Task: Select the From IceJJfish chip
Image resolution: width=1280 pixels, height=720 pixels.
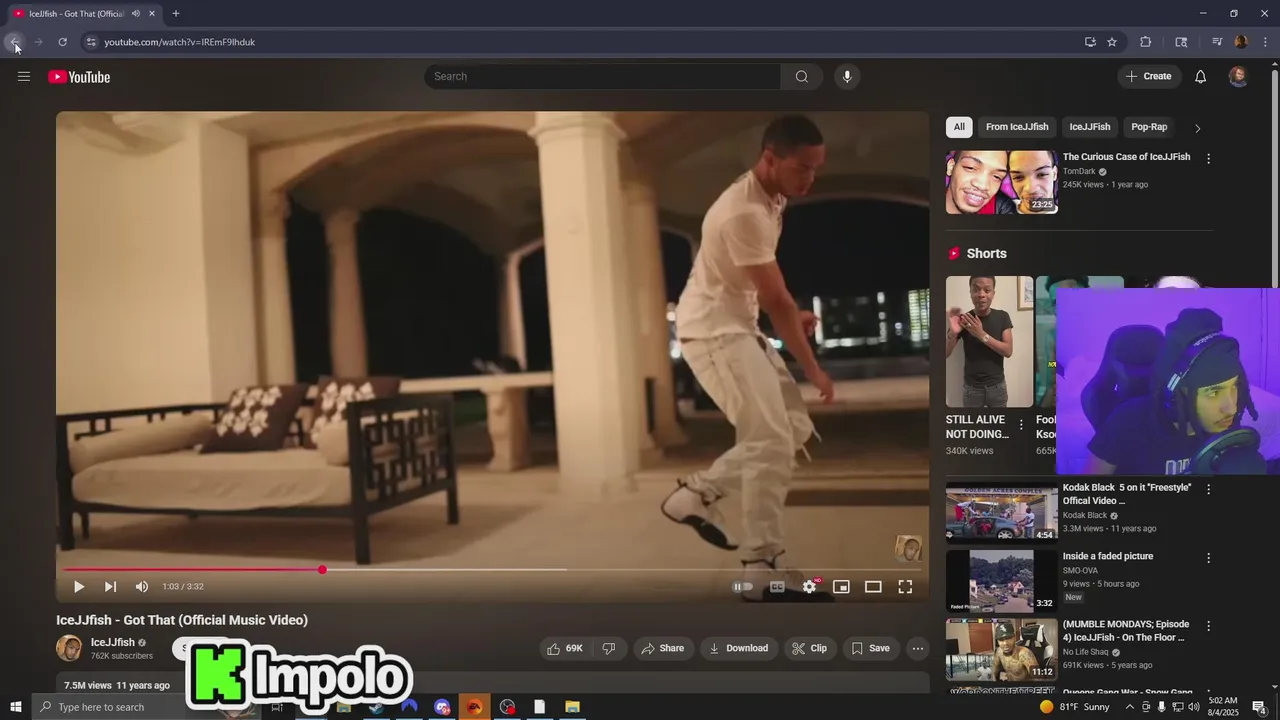Action: pos(1017,127)
